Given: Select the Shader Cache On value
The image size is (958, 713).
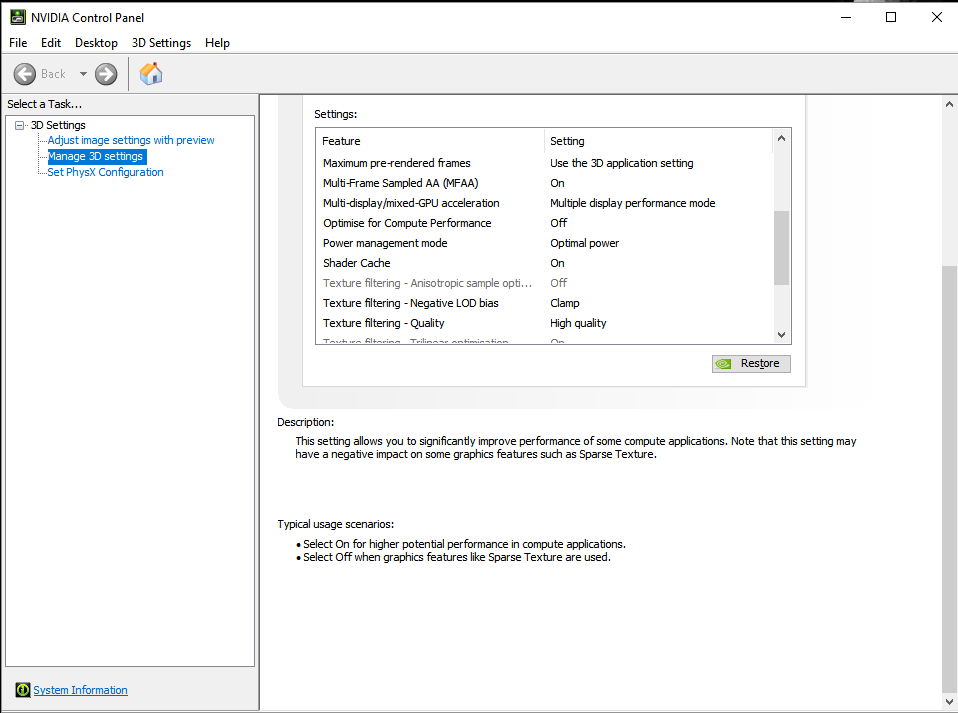Looking at the screenshot, I should point(557,263).
